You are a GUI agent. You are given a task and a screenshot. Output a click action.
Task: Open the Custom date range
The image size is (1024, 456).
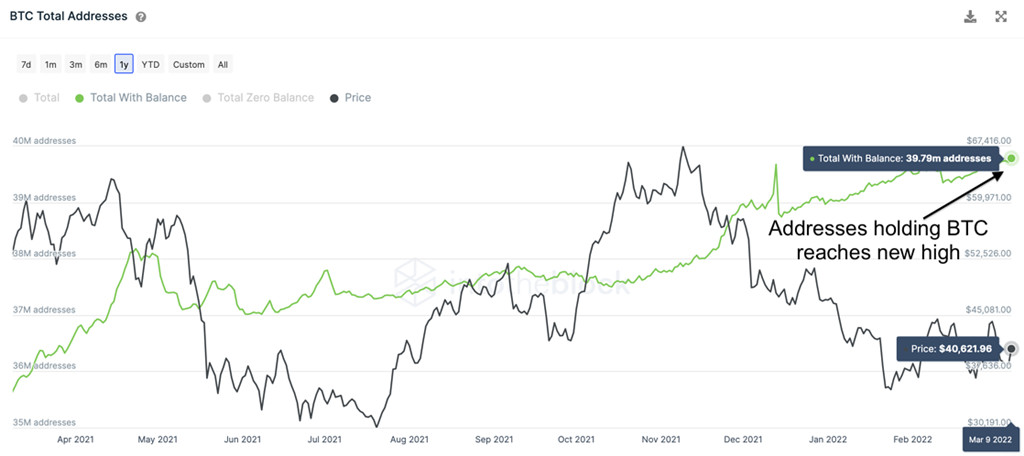click(x=189, y=64)
